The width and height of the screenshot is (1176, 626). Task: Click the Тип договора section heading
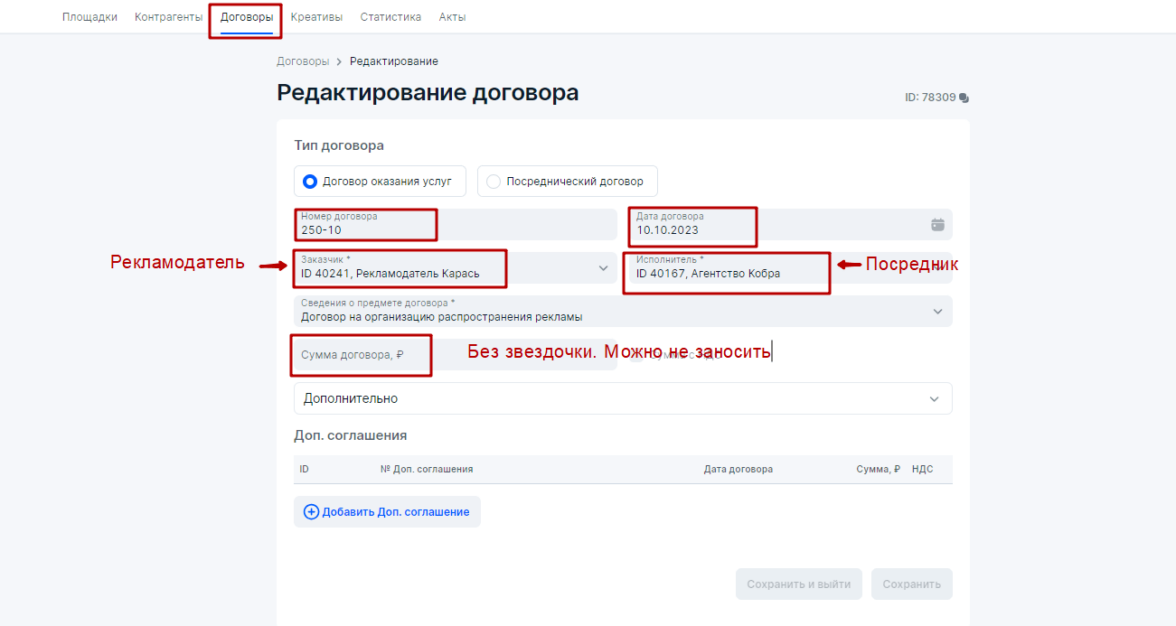tap(339, 145)
